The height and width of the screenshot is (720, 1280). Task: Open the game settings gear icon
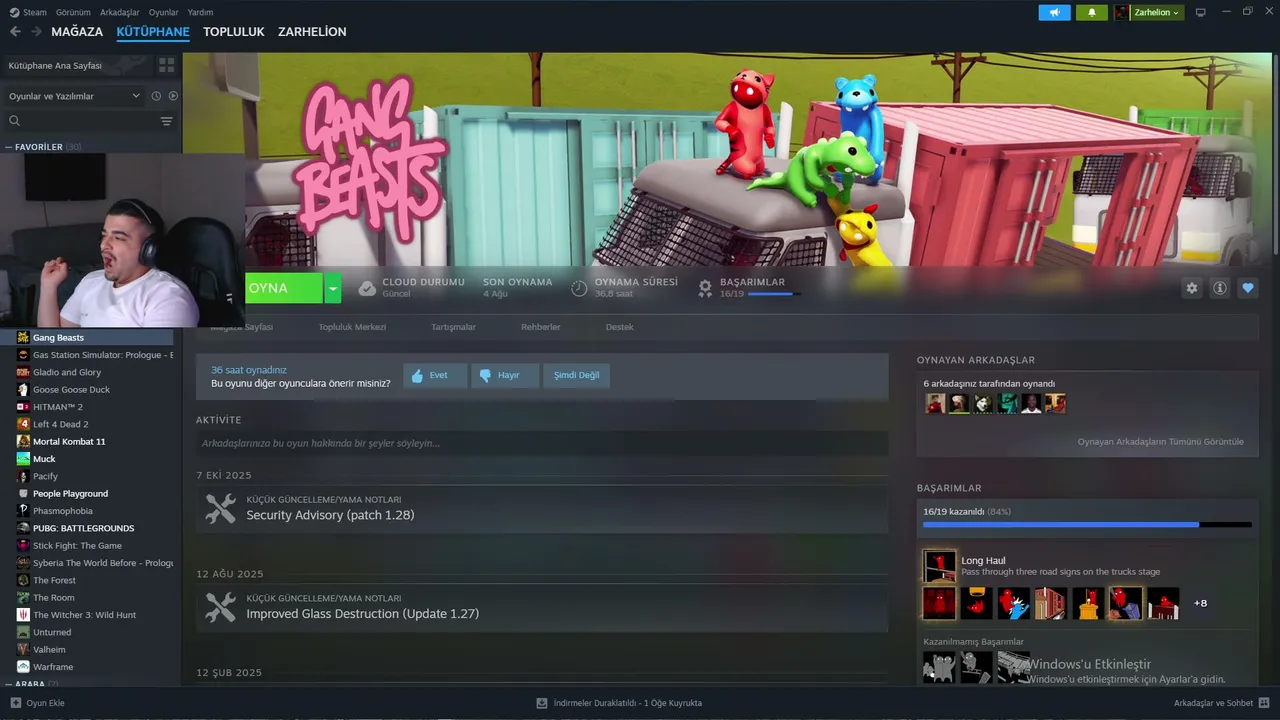(x=1191, y=288)
